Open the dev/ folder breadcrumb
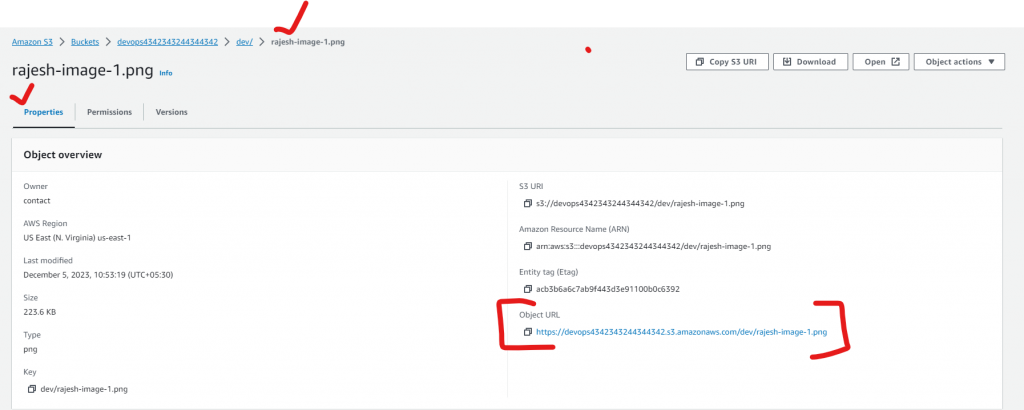1024x410 pixels. [x=244, y=41]
